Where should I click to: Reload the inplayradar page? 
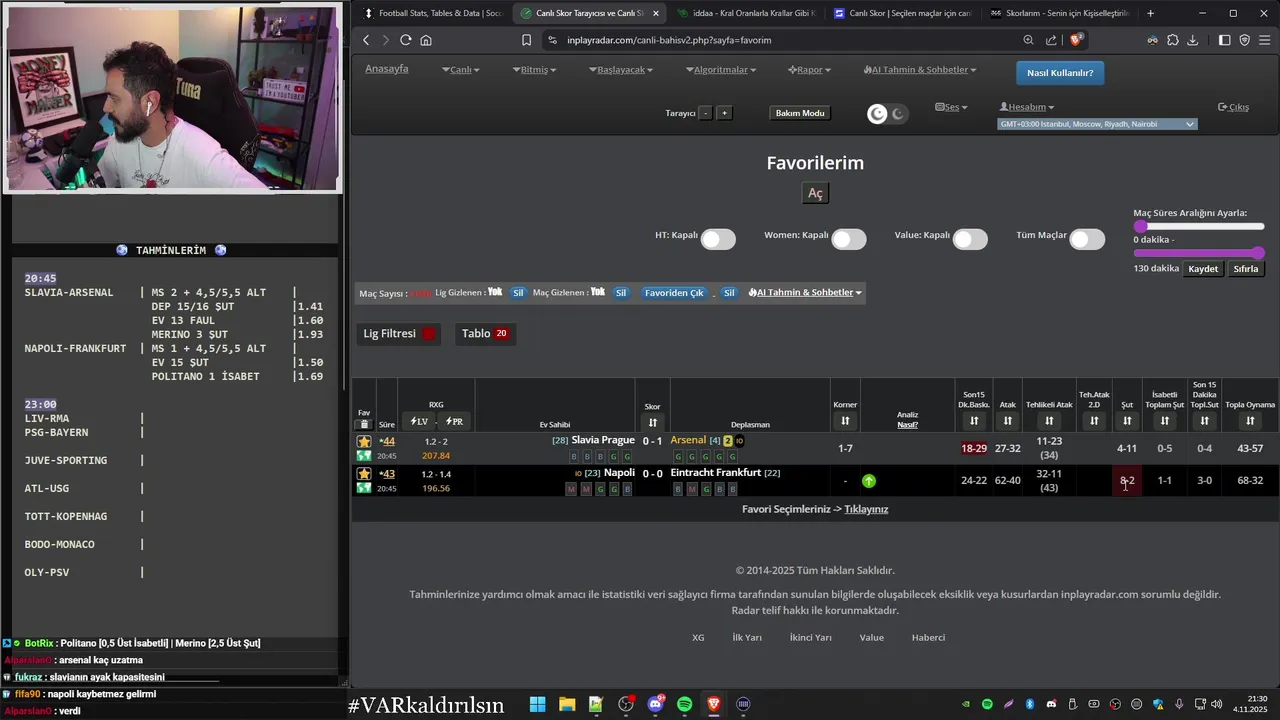coord(405,40)
